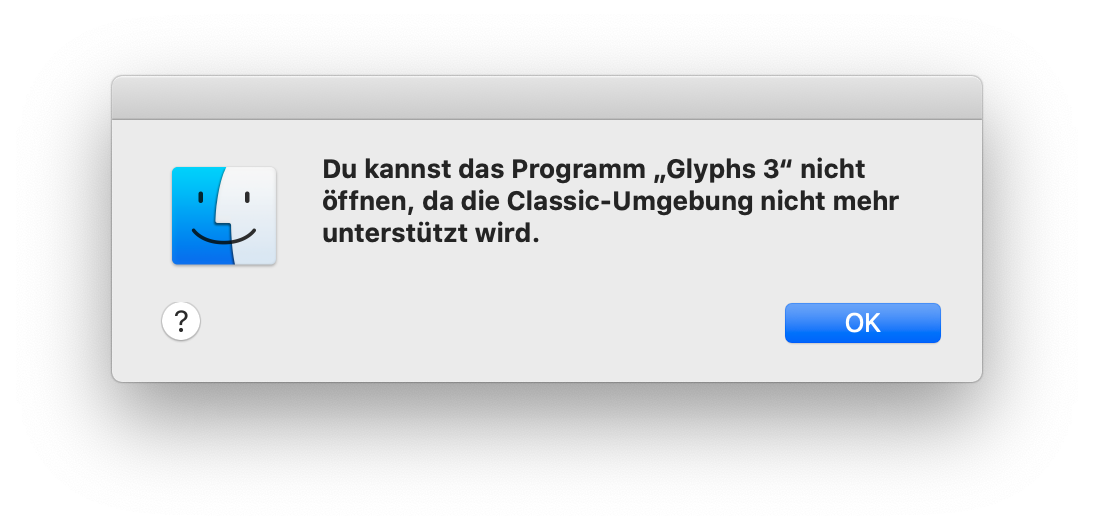
Task: Open help via the question mark button
Action: point(181,321)
